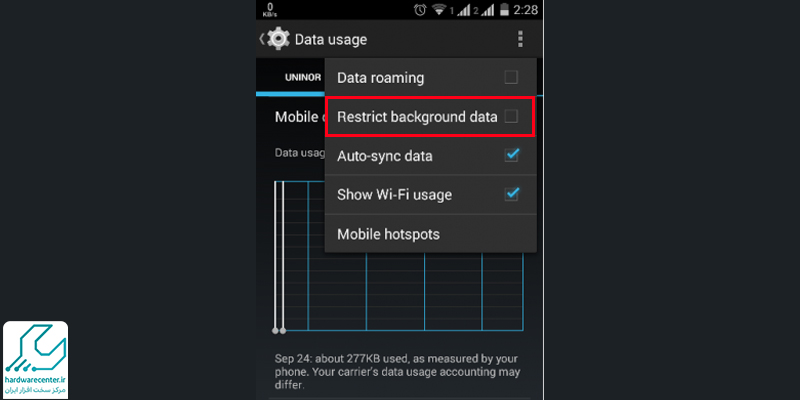Tap the battery status icon
This screenshot has width=800, height=400.
click(504, 10)
